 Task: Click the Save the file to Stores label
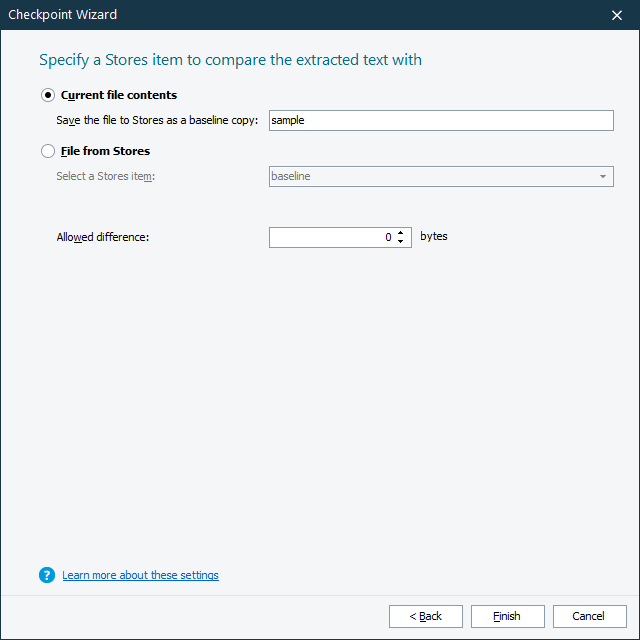(x=157, y=120)
